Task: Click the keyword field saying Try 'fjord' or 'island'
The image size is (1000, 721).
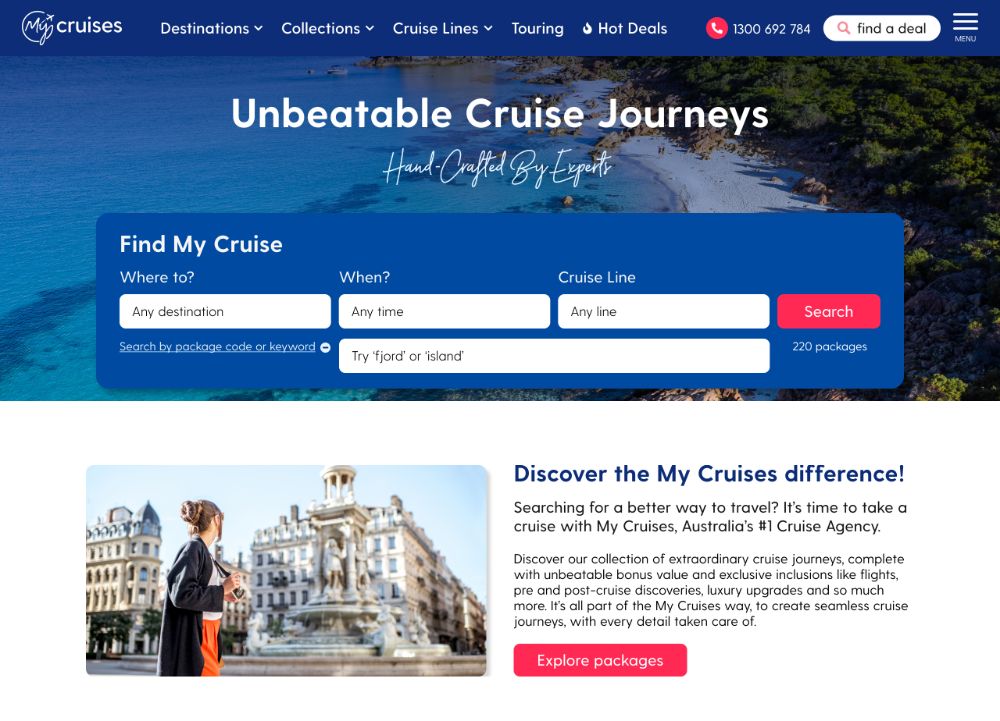Action: pyautogui.click(x=554, y=356)
